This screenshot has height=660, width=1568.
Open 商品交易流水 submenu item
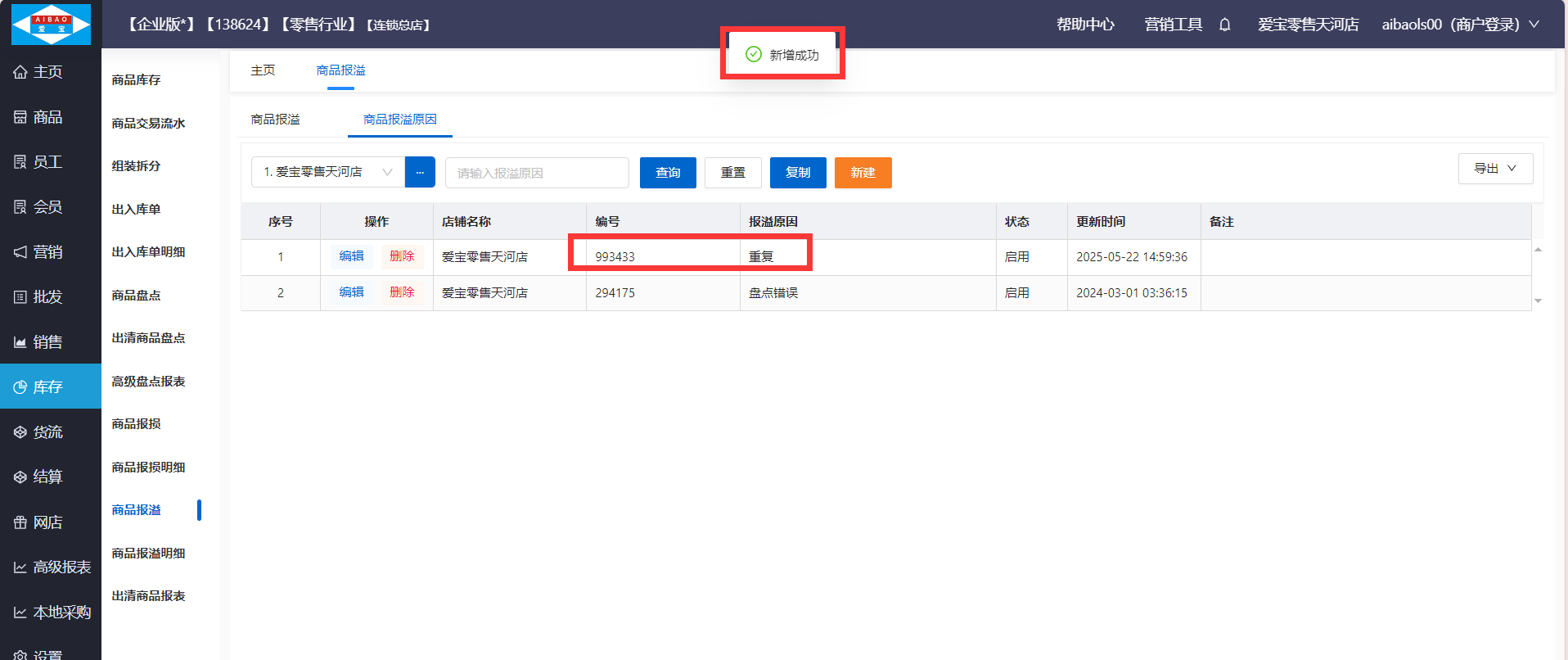click(x=148, y=124)
